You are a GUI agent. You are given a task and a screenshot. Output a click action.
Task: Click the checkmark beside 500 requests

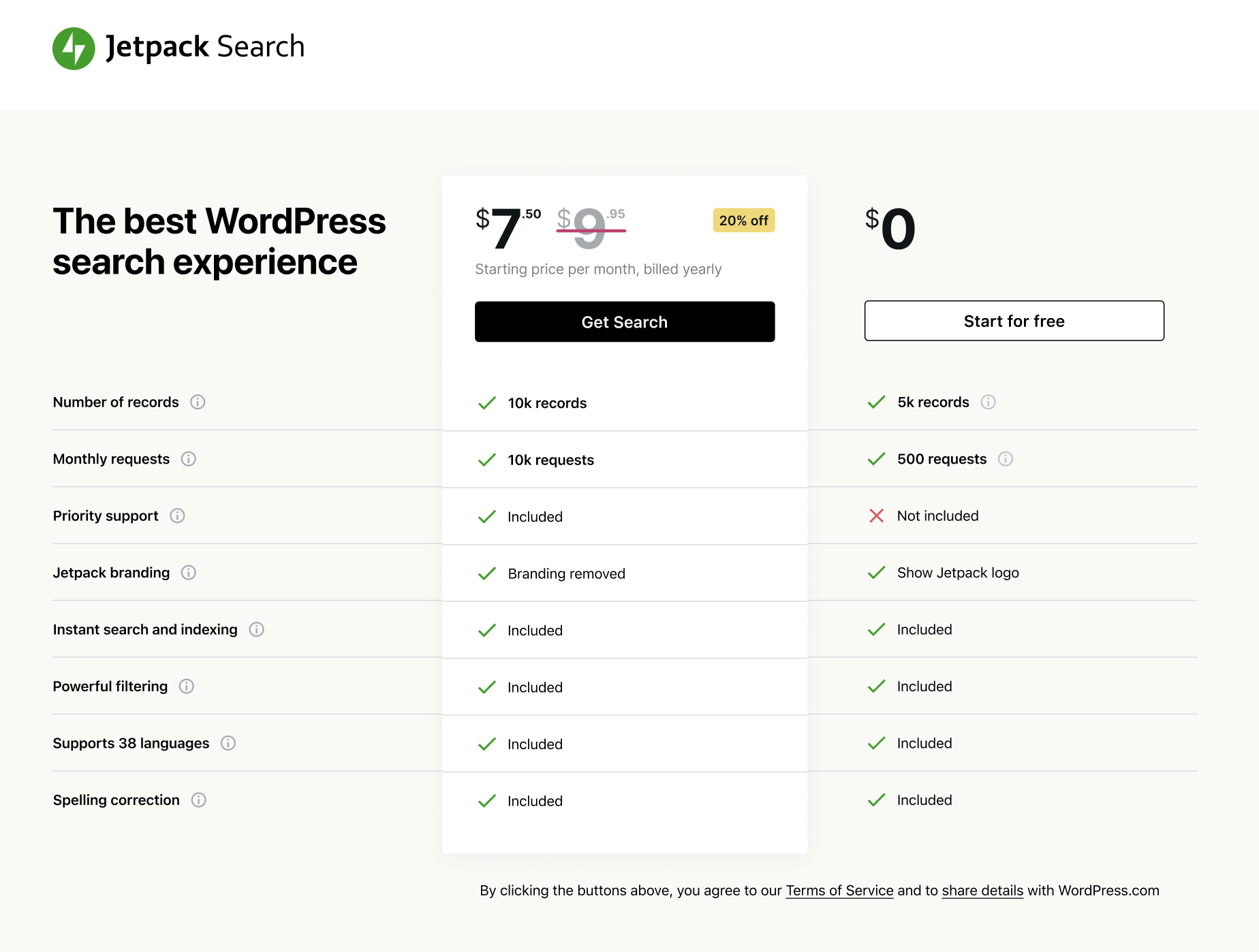877,459
